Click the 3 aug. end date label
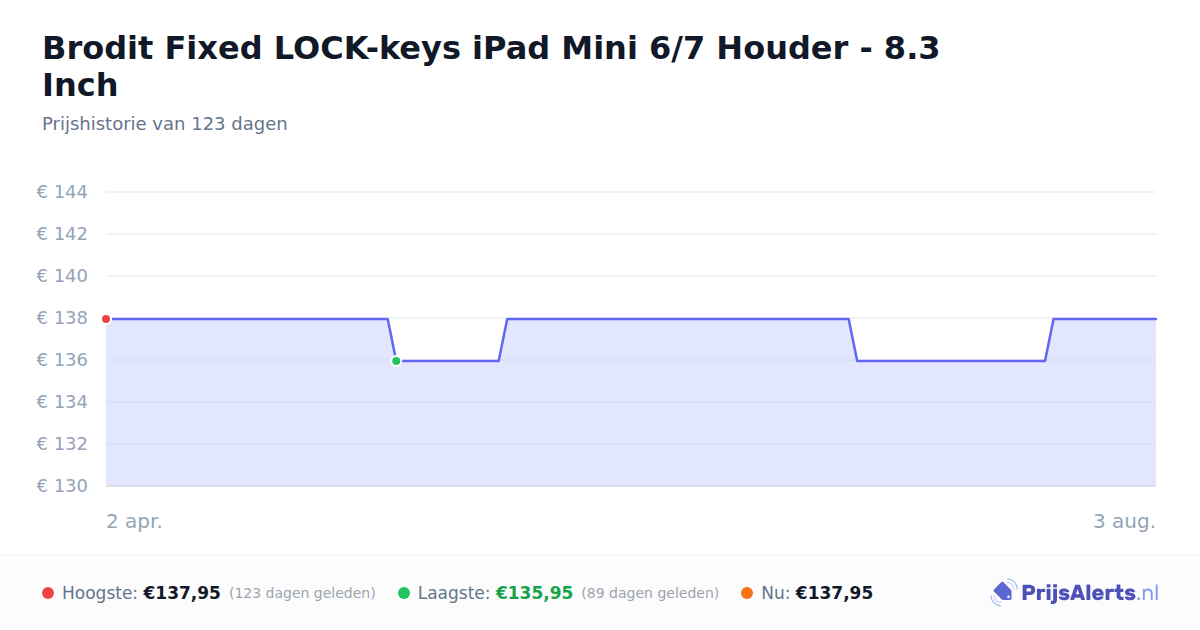The image size is (1200, 630). (x=1124, y=521)
